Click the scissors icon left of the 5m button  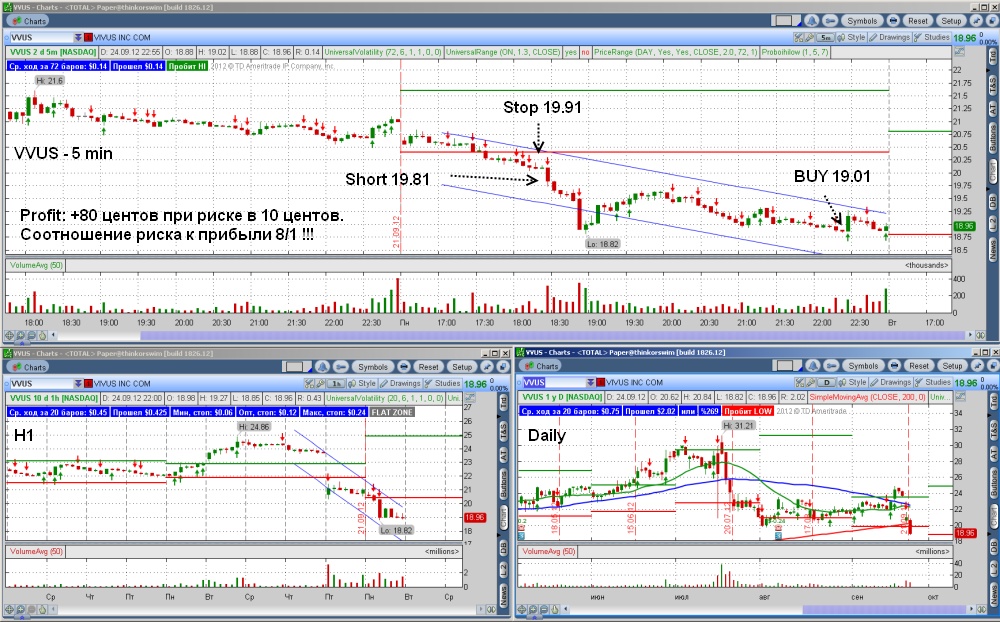[x=798, y=38]
